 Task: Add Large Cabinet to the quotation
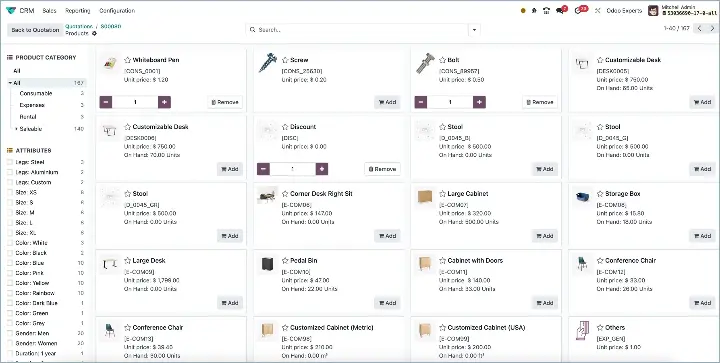coord(545,236)
